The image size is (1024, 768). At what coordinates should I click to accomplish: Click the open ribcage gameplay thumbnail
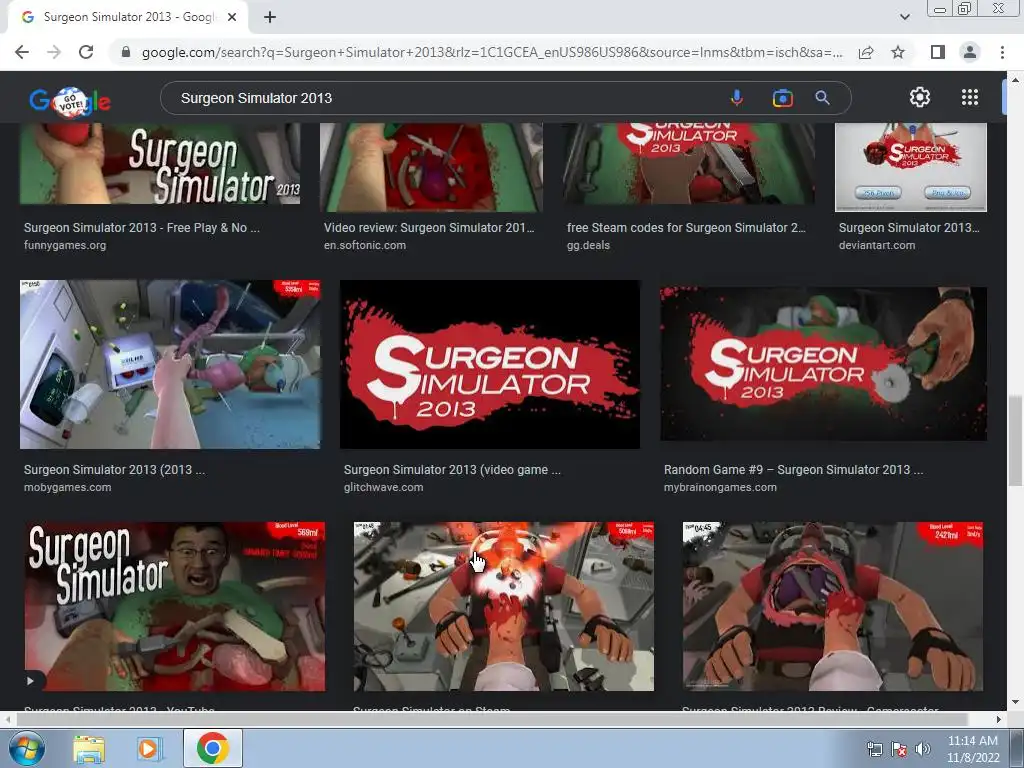833,606
